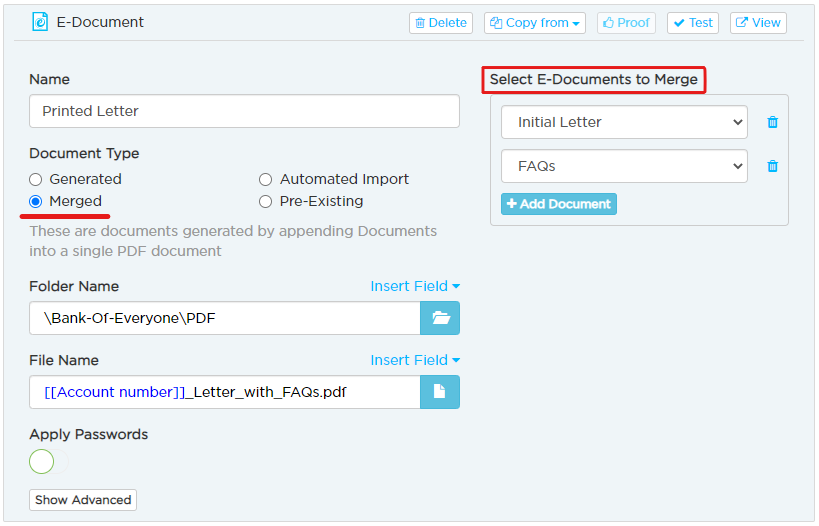Choose Automated Import radio option
Viewport: 819px width, 526px height.
pos(265,180)
